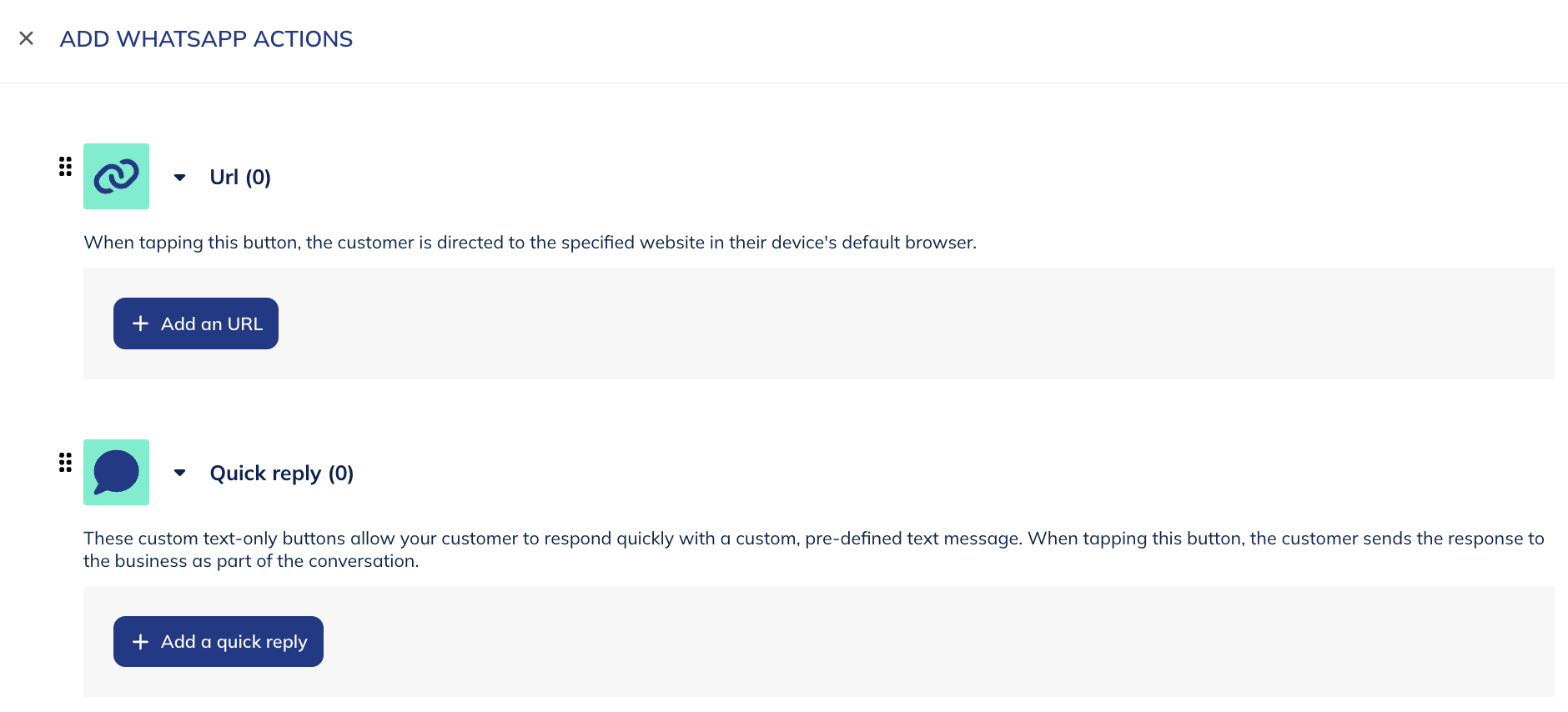Close the Add WhatsApp Actions dialog
Screen dimensions: 1568x712
(26, 38)
